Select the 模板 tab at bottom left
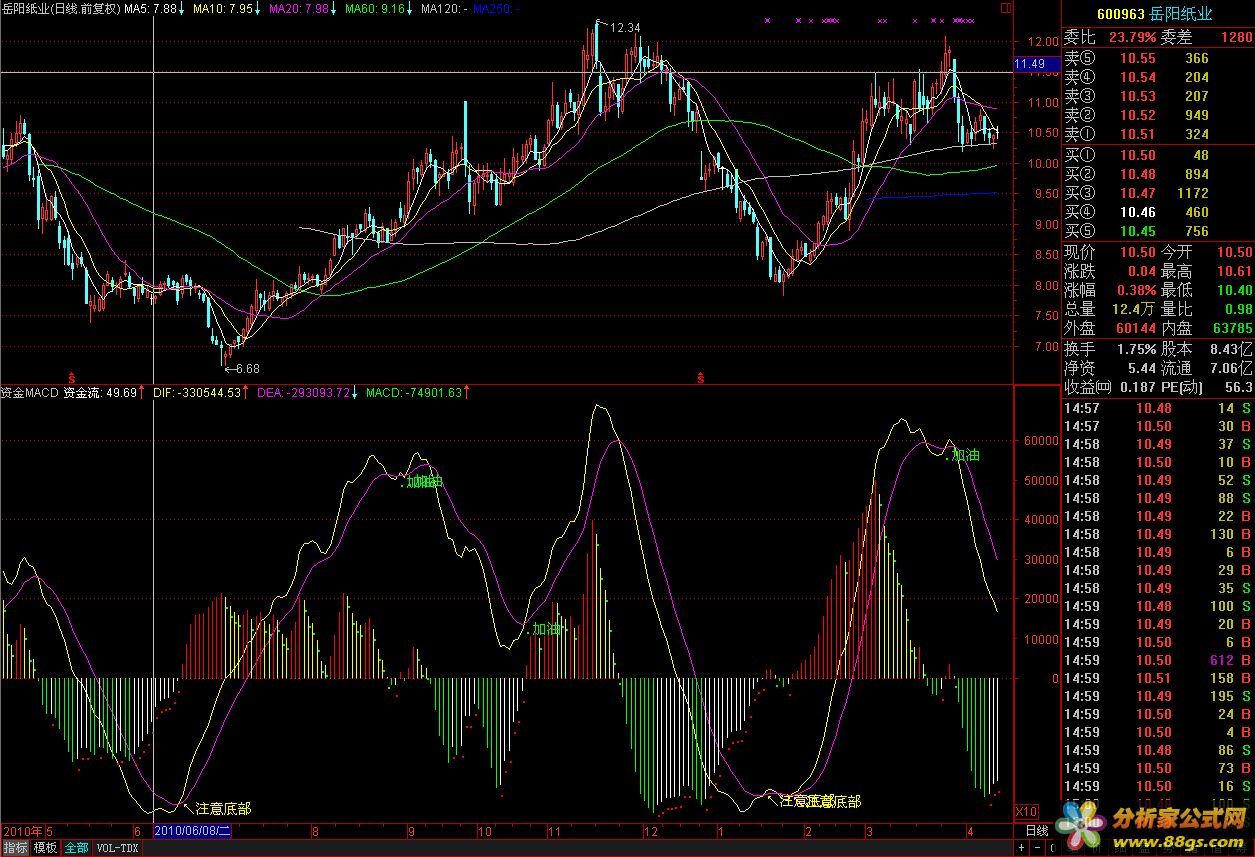 click(x=45, y=848)
